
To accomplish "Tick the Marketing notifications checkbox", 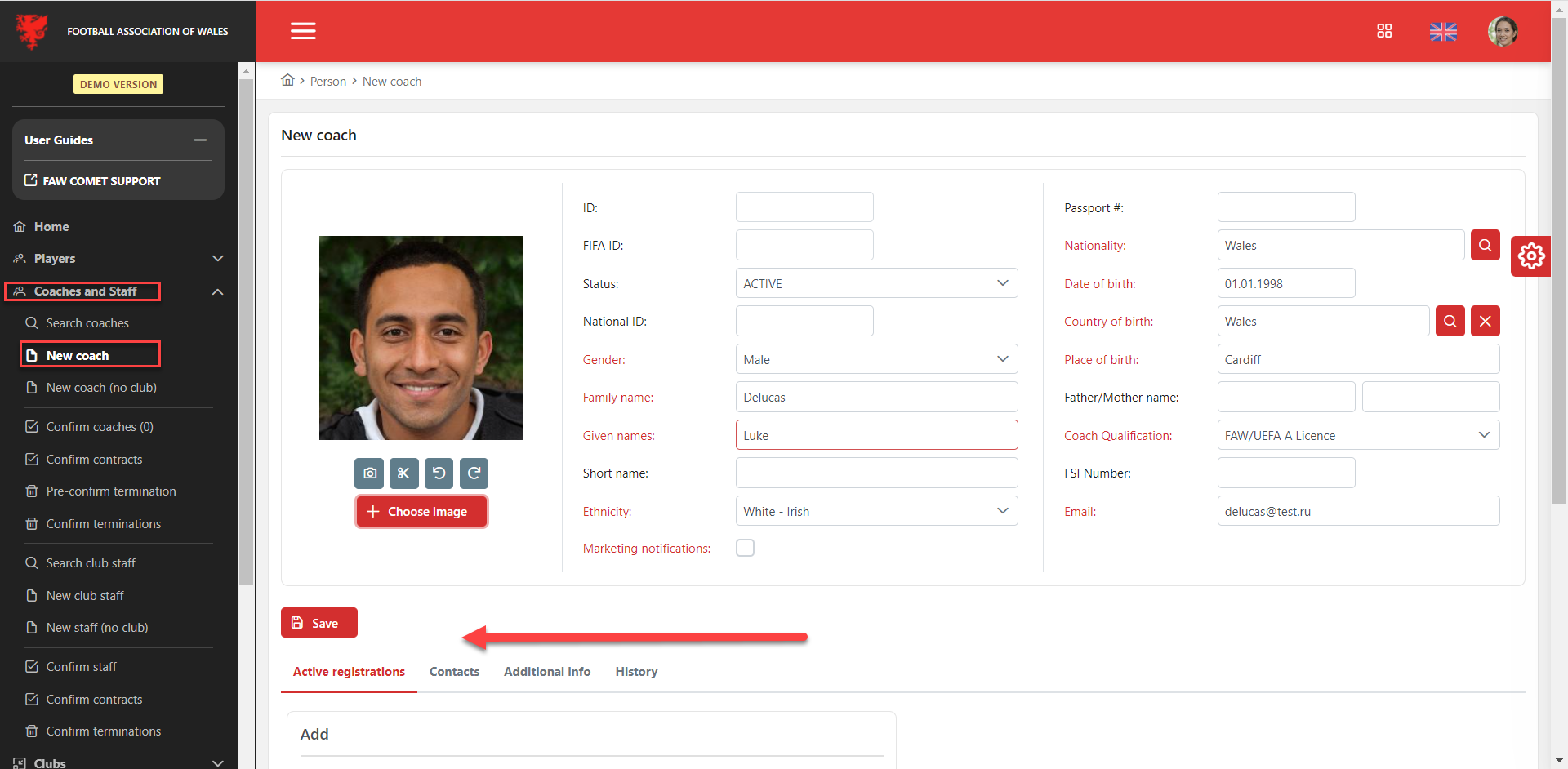I will (x=745, y=548).
